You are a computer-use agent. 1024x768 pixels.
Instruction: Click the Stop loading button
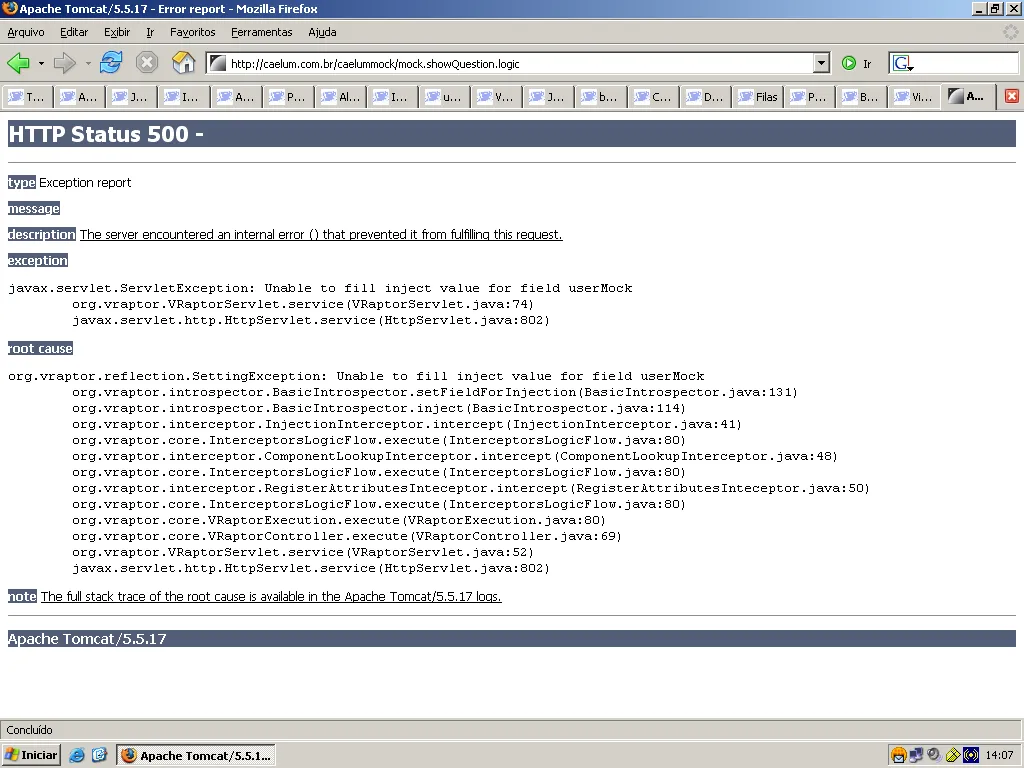[147, 63]
